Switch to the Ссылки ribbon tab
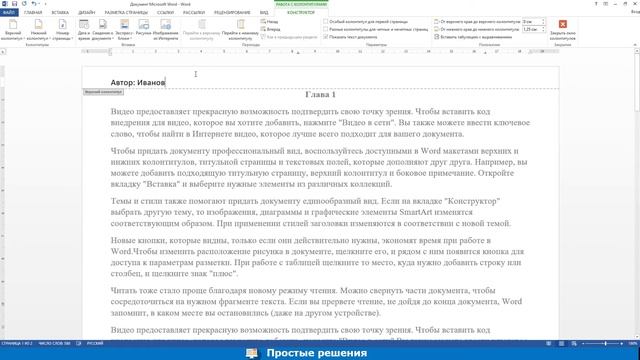The image size is (640, 360). tap(165, 13)
